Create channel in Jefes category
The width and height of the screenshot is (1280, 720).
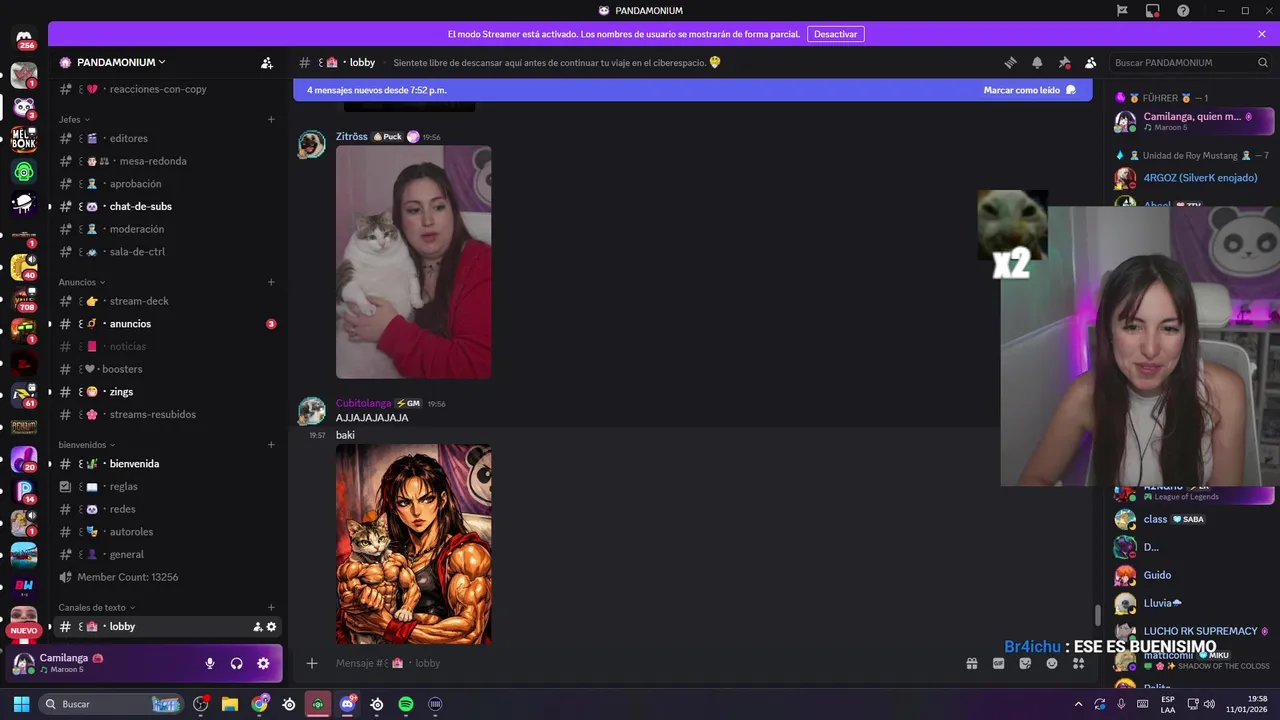pyautogui.click(x=271, y=120)
